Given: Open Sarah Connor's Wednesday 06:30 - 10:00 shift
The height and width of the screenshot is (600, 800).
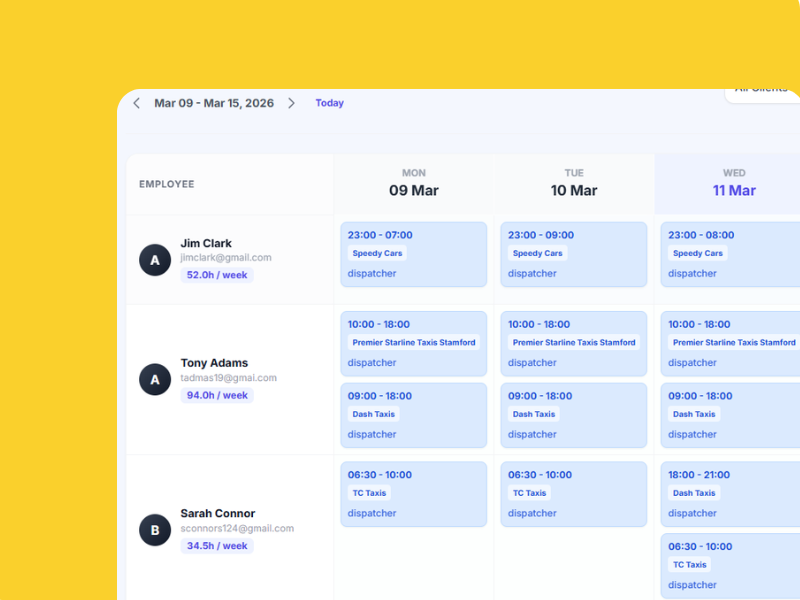Looking at the screenshot, I should (731, 566).
